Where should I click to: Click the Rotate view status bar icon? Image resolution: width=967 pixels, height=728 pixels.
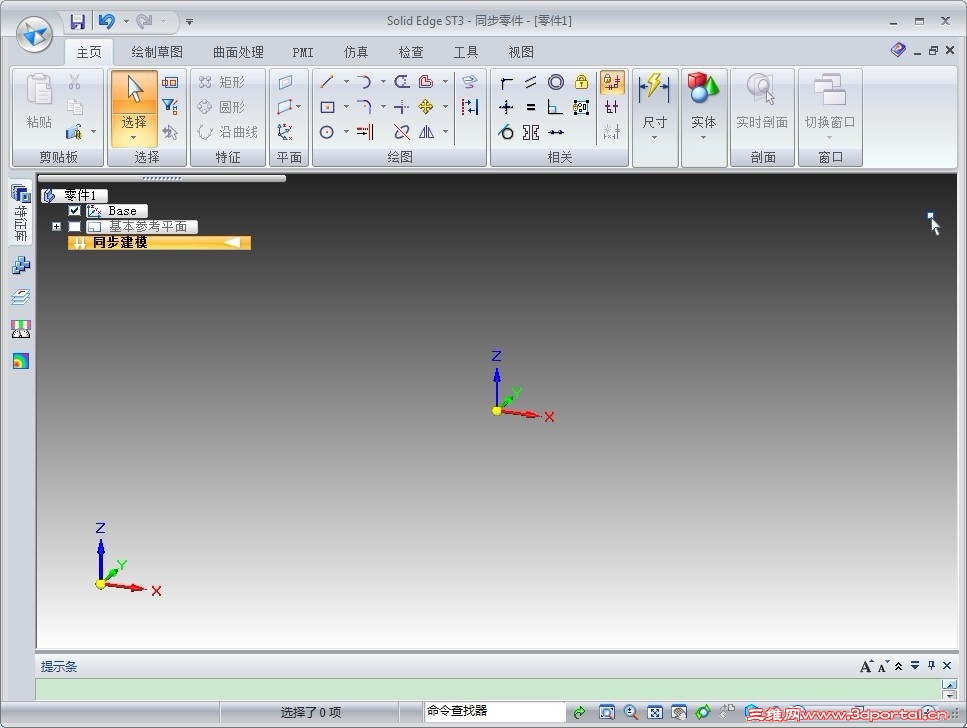click(702, 713)
